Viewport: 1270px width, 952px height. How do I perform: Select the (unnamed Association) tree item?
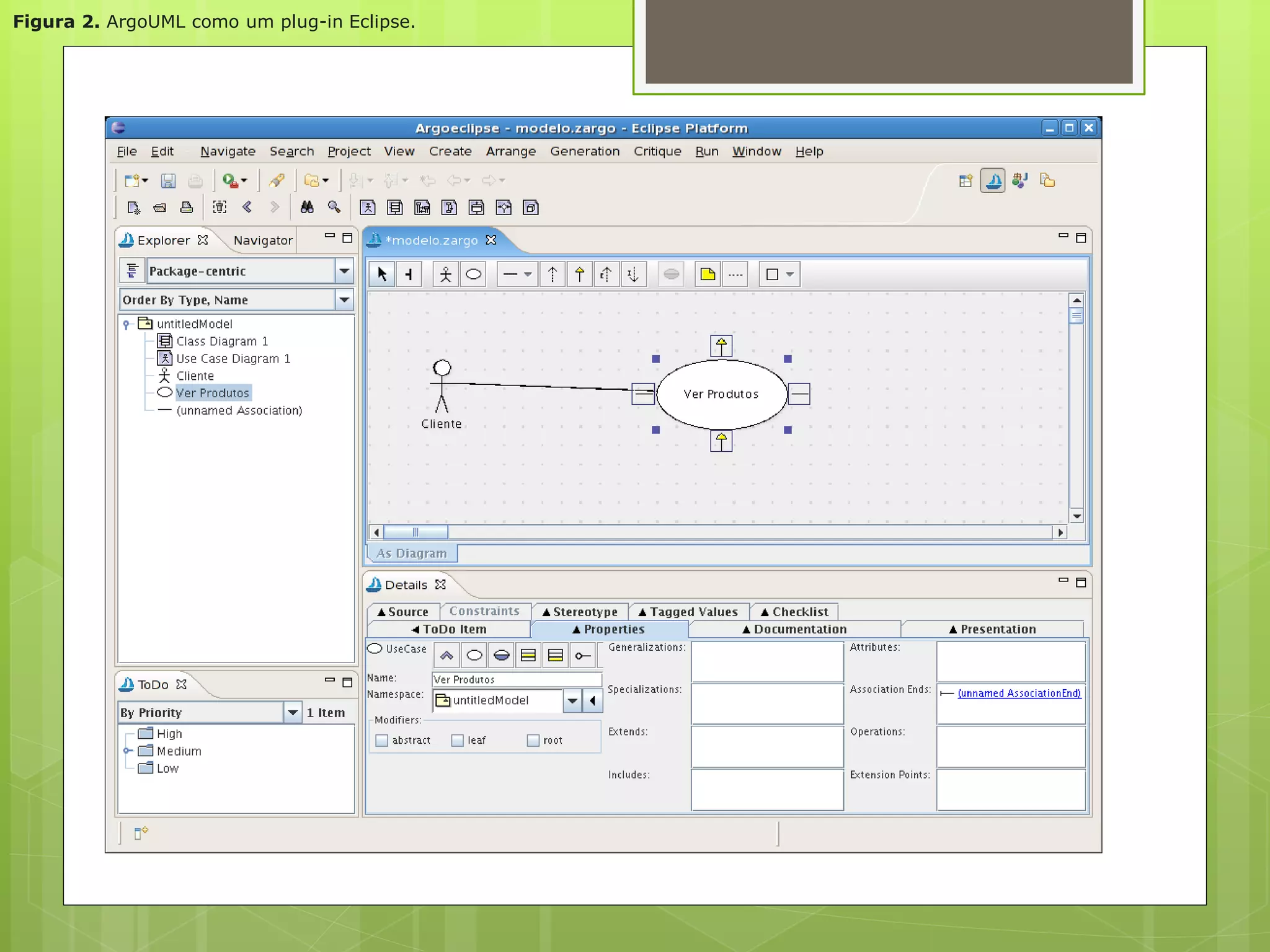(x=239, y=411)
